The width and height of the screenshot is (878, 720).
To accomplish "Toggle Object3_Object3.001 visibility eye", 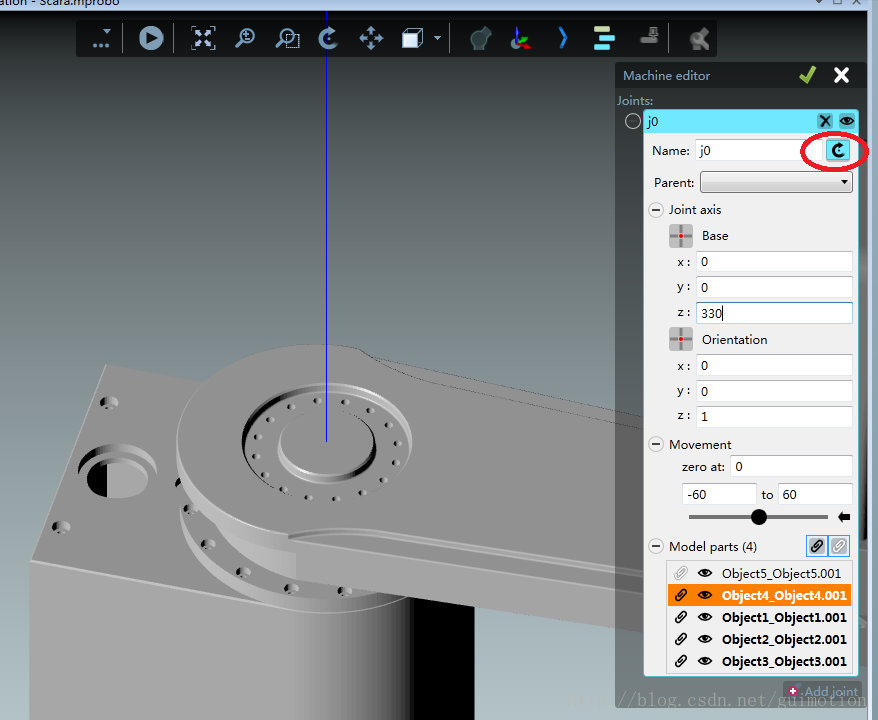I will coord(705,661).
